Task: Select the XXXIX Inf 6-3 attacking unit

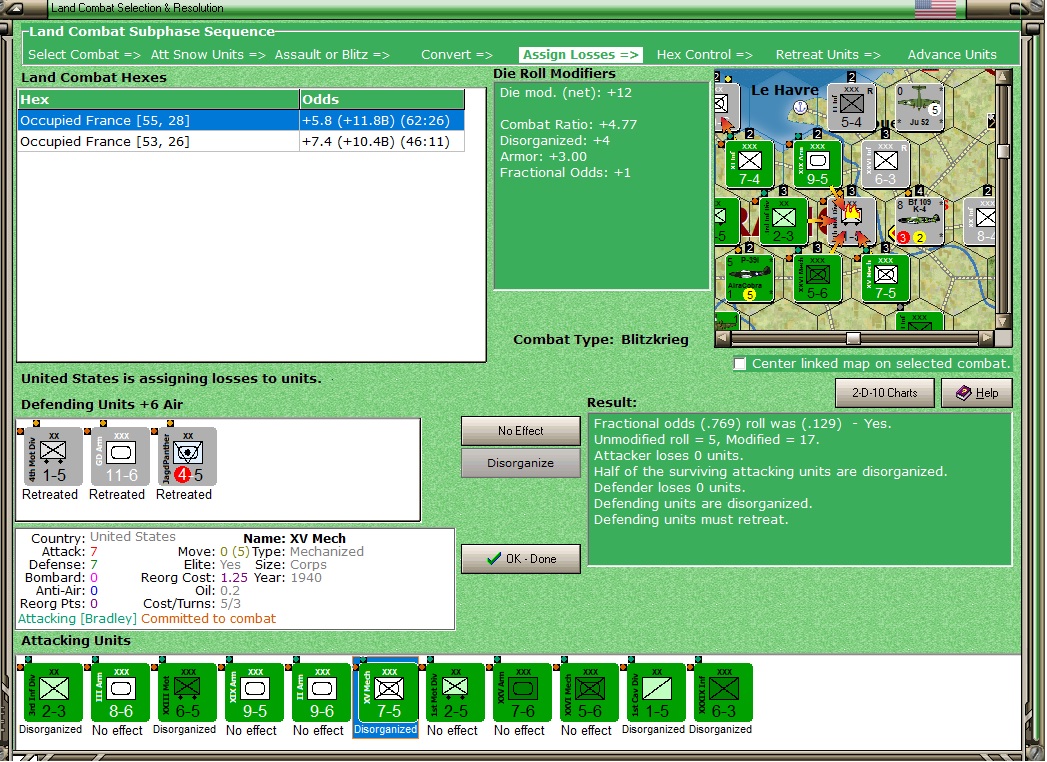Action: (724, 693)
